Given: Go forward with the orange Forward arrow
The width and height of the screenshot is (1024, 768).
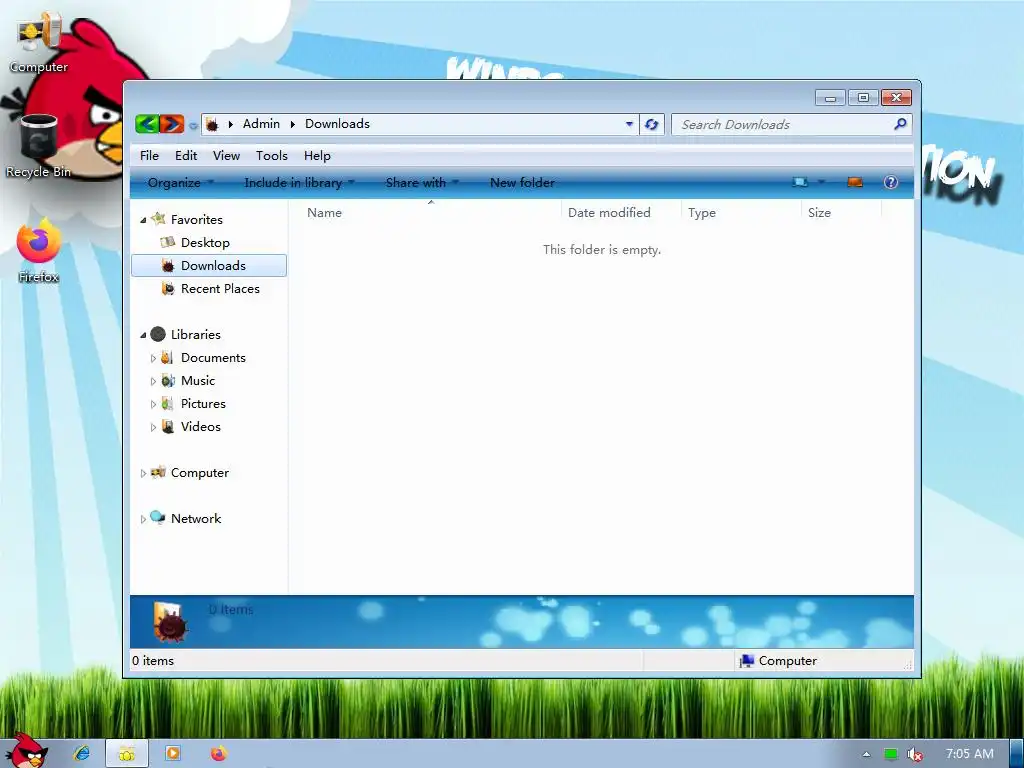Looking at the screenshot, I should click(x=172, y=123).
